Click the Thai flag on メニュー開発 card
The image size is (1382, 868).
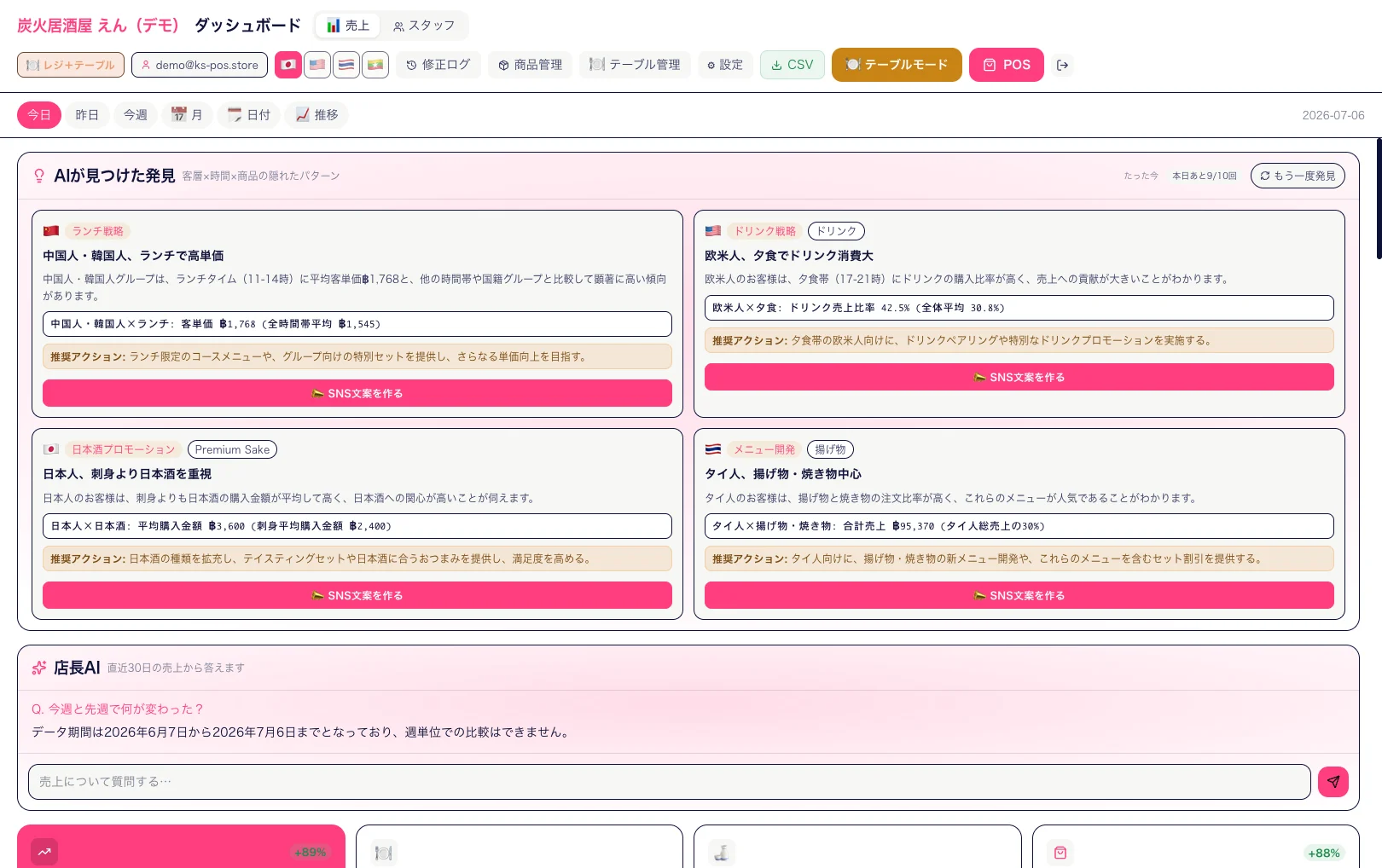(713, 449)
